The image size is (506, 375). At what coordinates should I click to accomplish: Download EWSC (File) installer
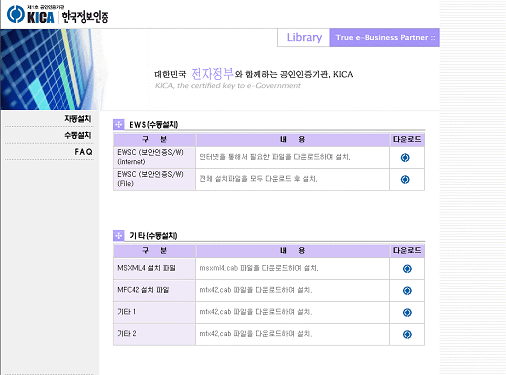pos(405,180)
